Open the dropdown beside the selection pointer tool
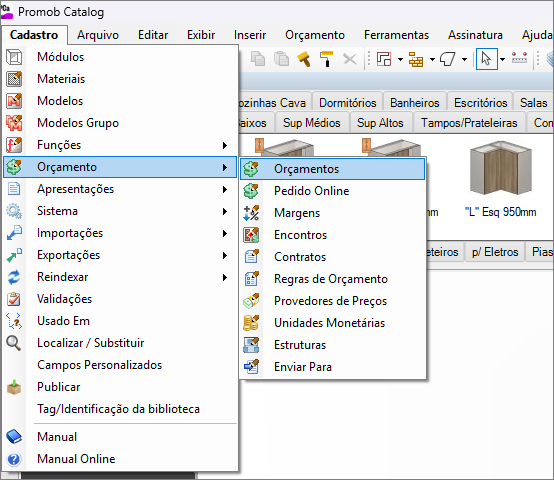554x480 pixels. tap(502, 59)
